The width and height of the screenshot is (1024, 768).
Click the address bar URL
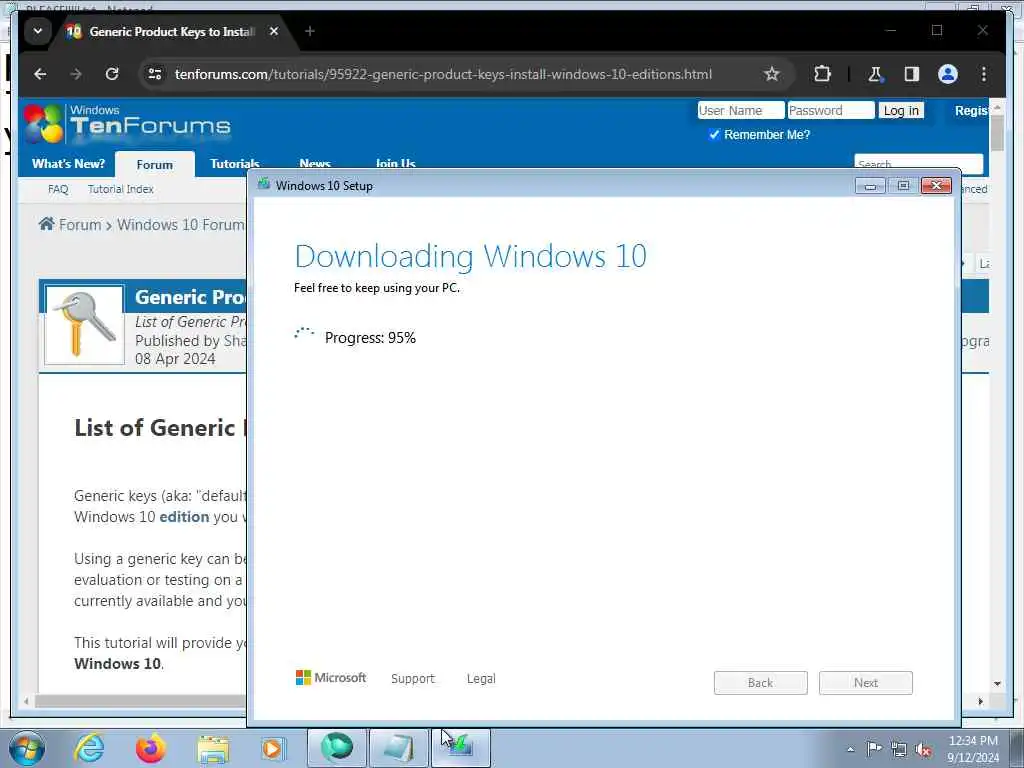[443, 74]
